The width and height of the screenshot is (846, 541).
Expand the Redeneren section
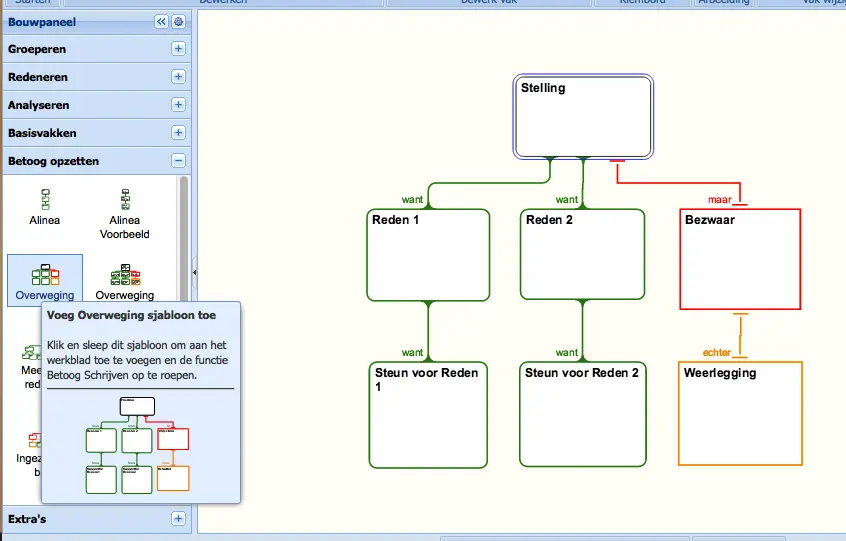click(x=178, y=77)
